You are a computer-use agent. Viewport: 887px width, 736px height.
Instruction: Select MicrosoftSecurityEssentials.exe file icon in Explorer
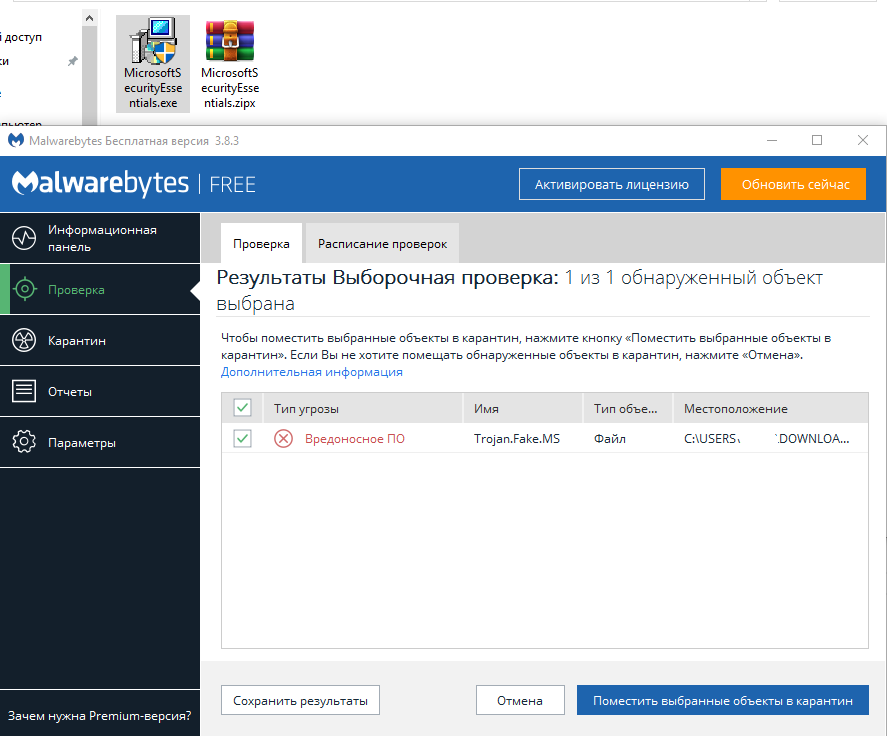tap(153, 41)
